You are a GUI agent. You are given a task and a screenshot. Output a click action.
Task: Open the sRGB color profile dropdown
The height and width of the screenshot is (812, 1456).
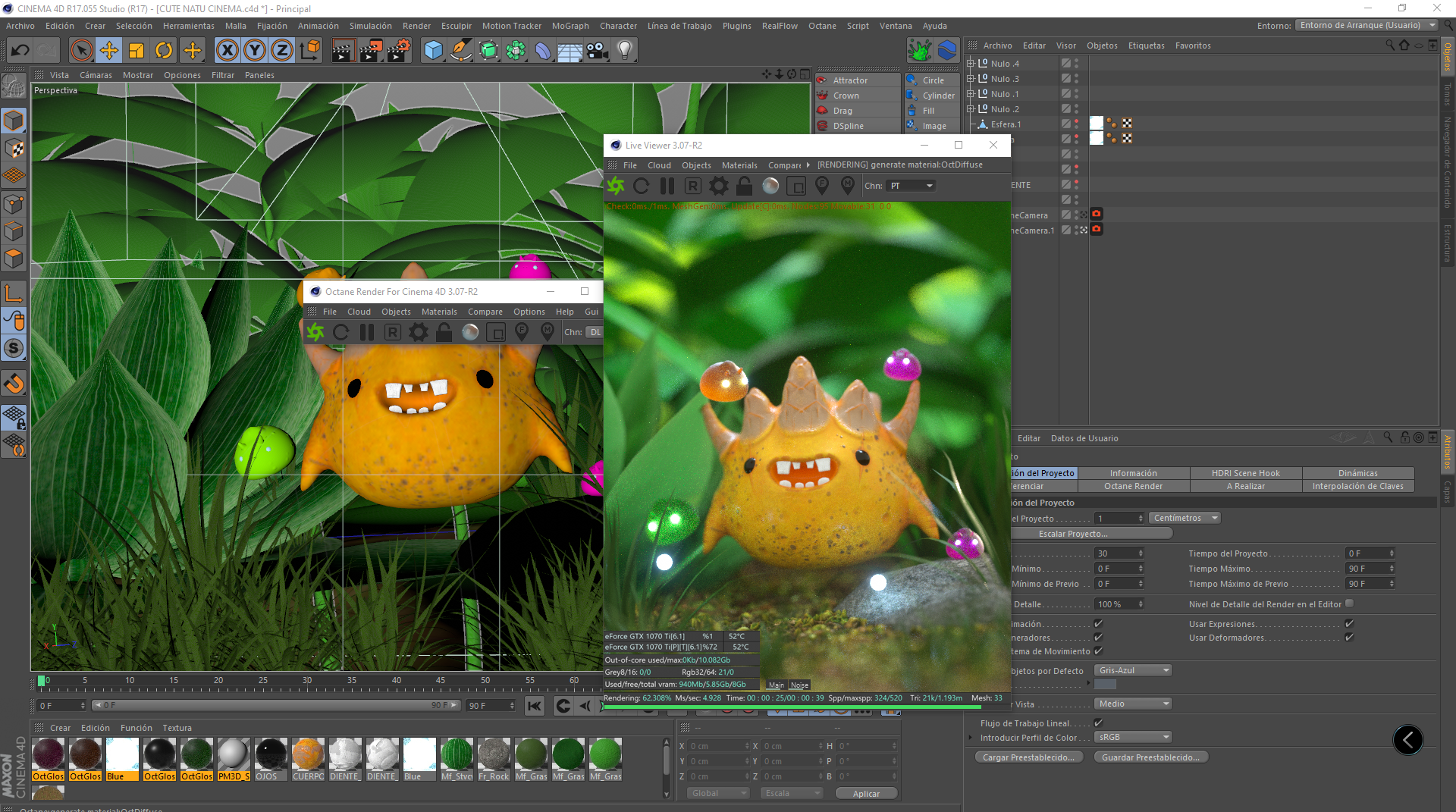1133,737
